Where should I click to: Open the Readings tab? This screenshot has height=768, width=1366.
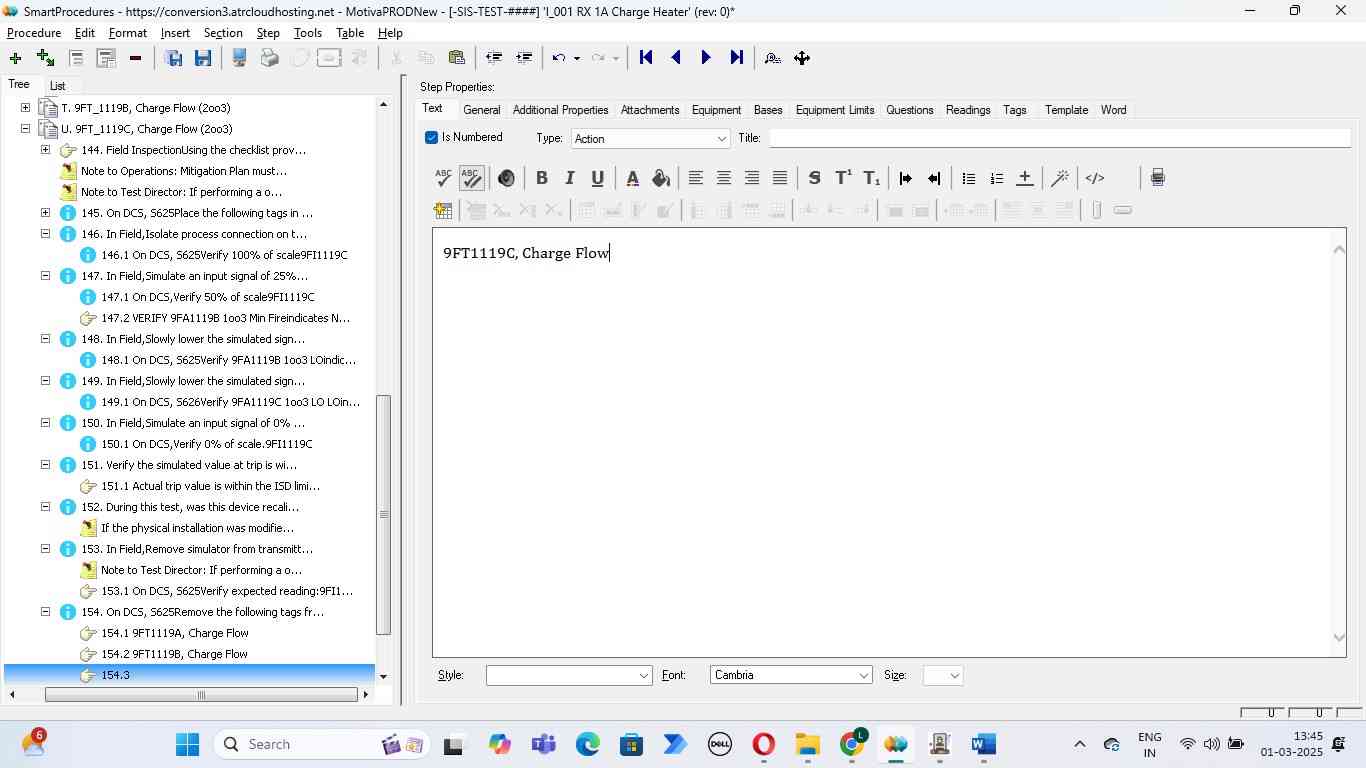click(968, 110)
